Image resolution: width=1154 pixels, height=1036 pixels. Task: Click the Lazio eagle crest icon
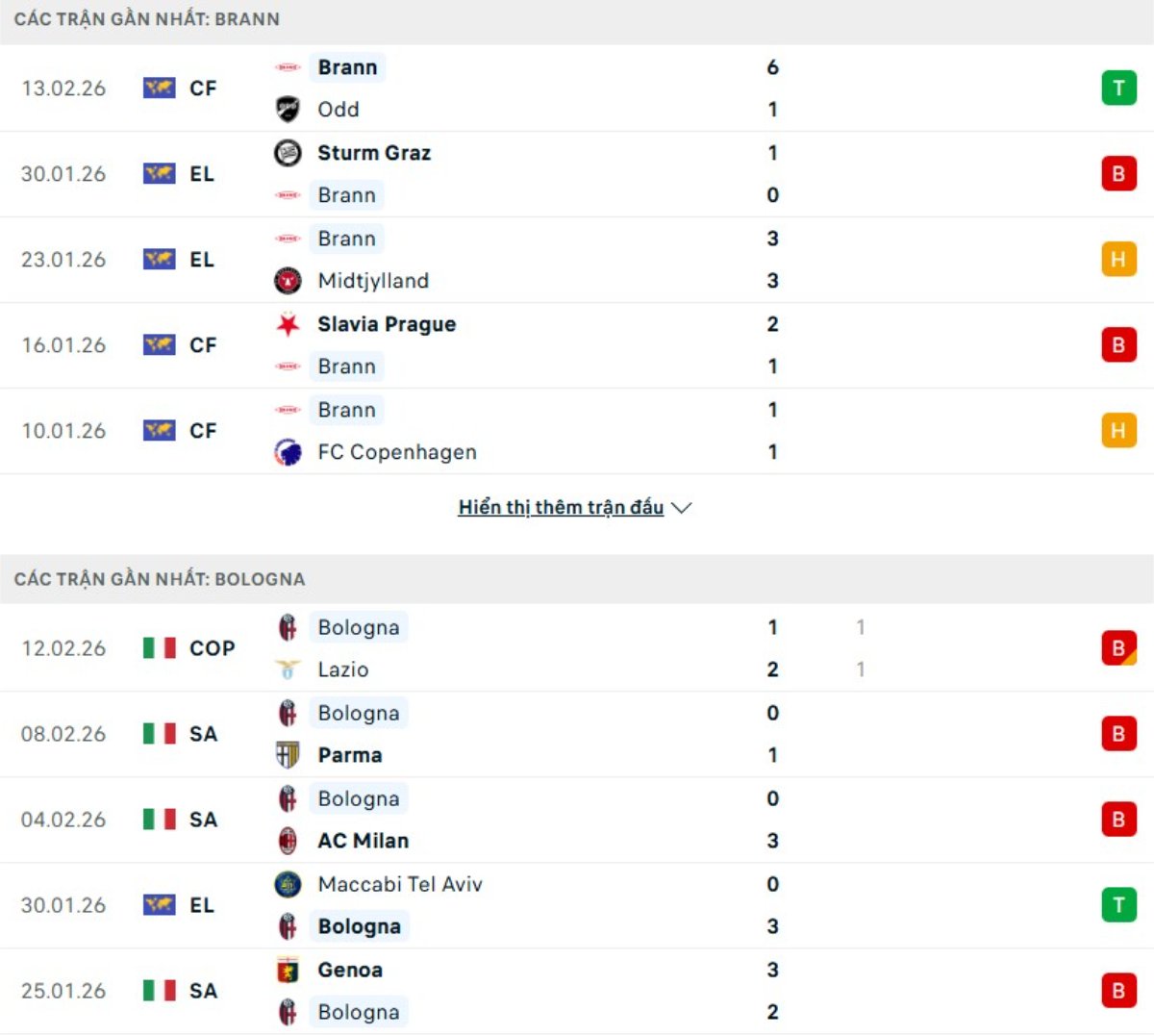tap(288, 670)
